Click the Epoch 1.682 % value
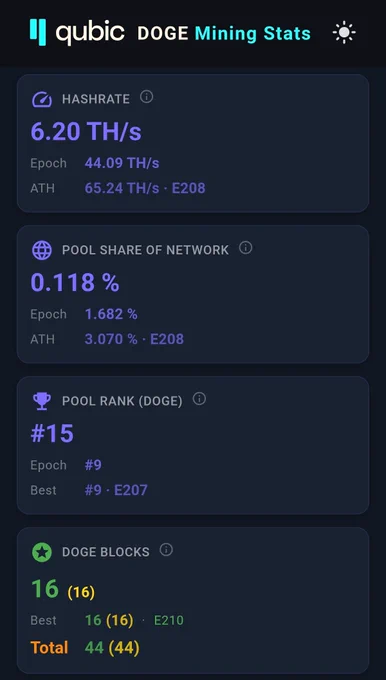 [111, 314]
